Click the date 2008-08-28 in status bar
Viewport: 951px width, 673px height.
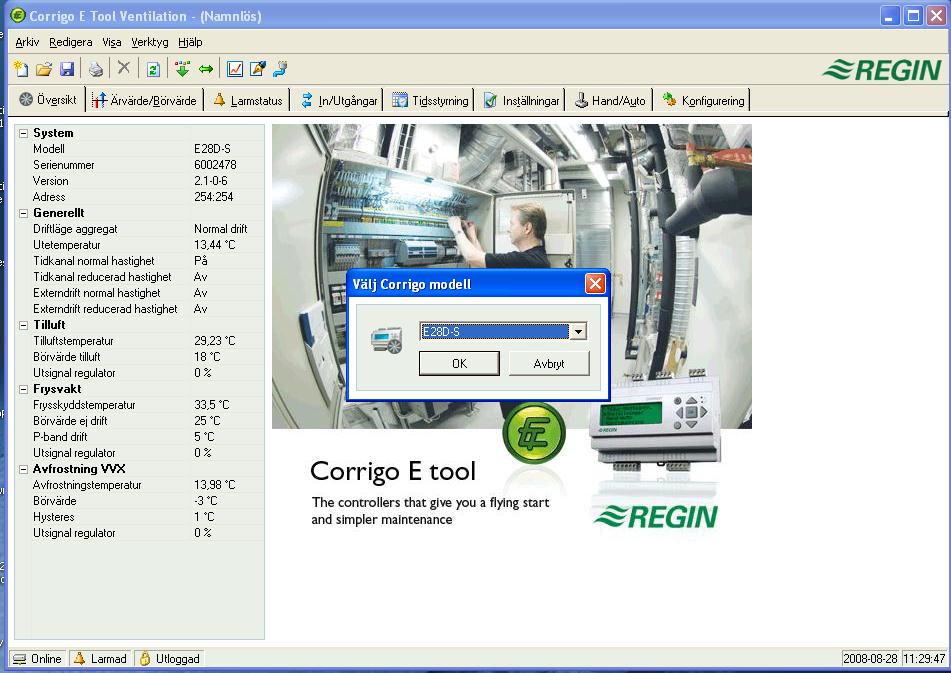870,659
